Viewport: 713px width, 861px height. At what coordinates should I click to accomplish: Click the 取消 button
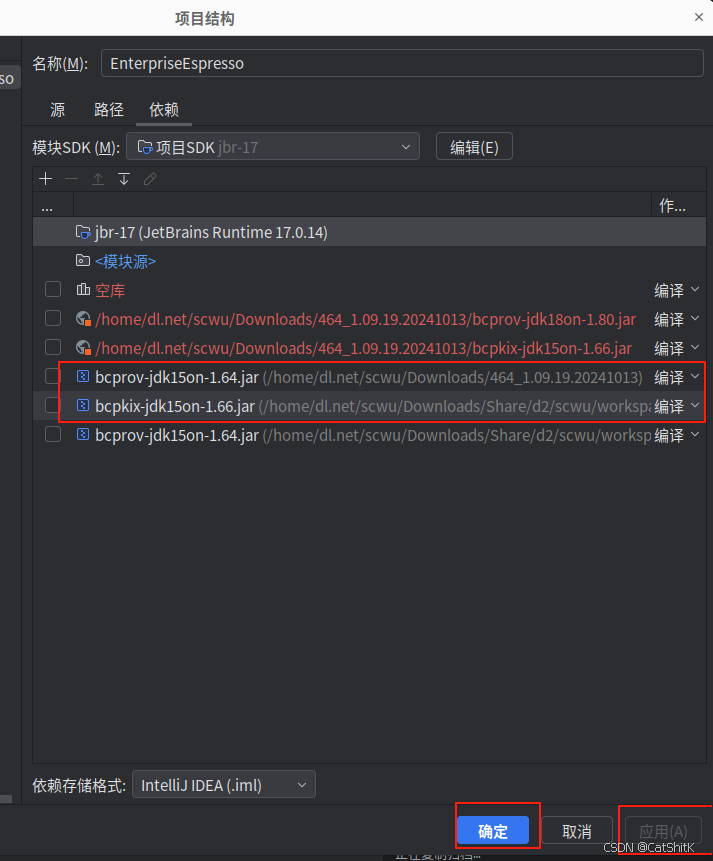pos(577,830)
